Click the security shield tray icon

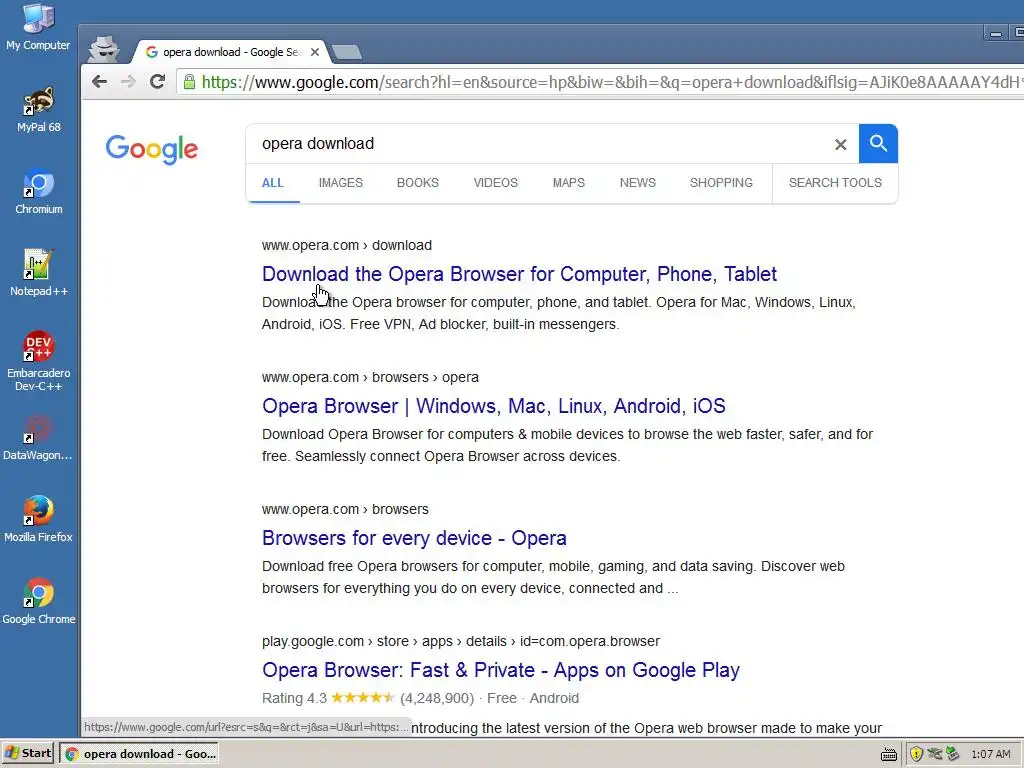916,754
